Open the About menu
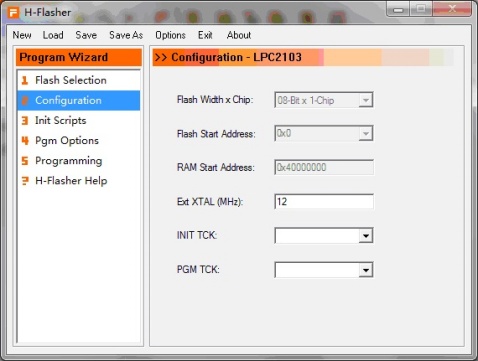This screenshot has width=478, height=361. pos(239,35)
